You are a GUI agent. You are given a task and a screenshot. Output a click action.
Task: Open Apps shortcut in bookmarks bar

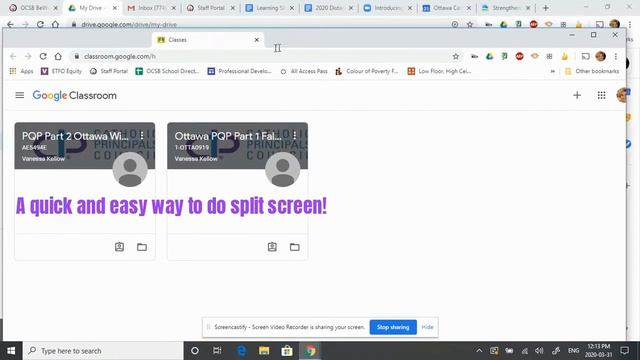click(22, 71)
